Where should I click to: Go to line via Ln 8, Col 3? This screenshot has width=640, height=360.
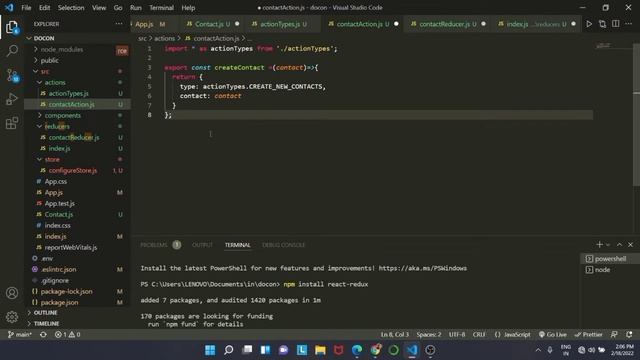(x=394, y=334)
